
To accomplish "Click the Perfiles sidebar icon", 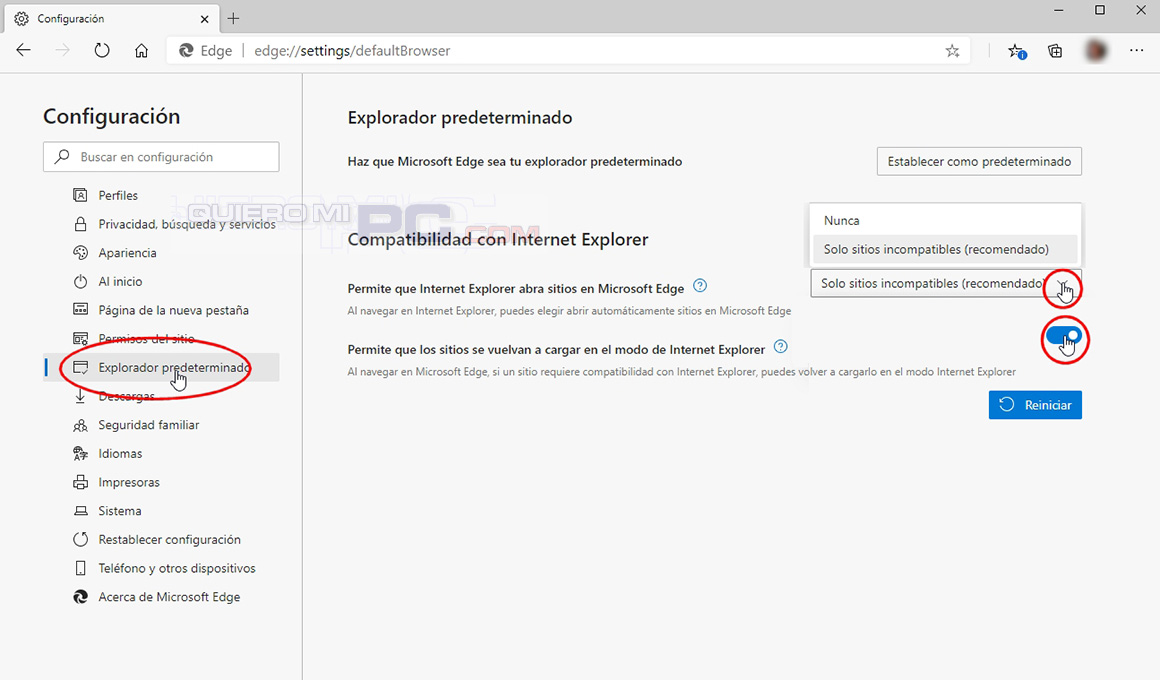I will click(x=80, y=195).
